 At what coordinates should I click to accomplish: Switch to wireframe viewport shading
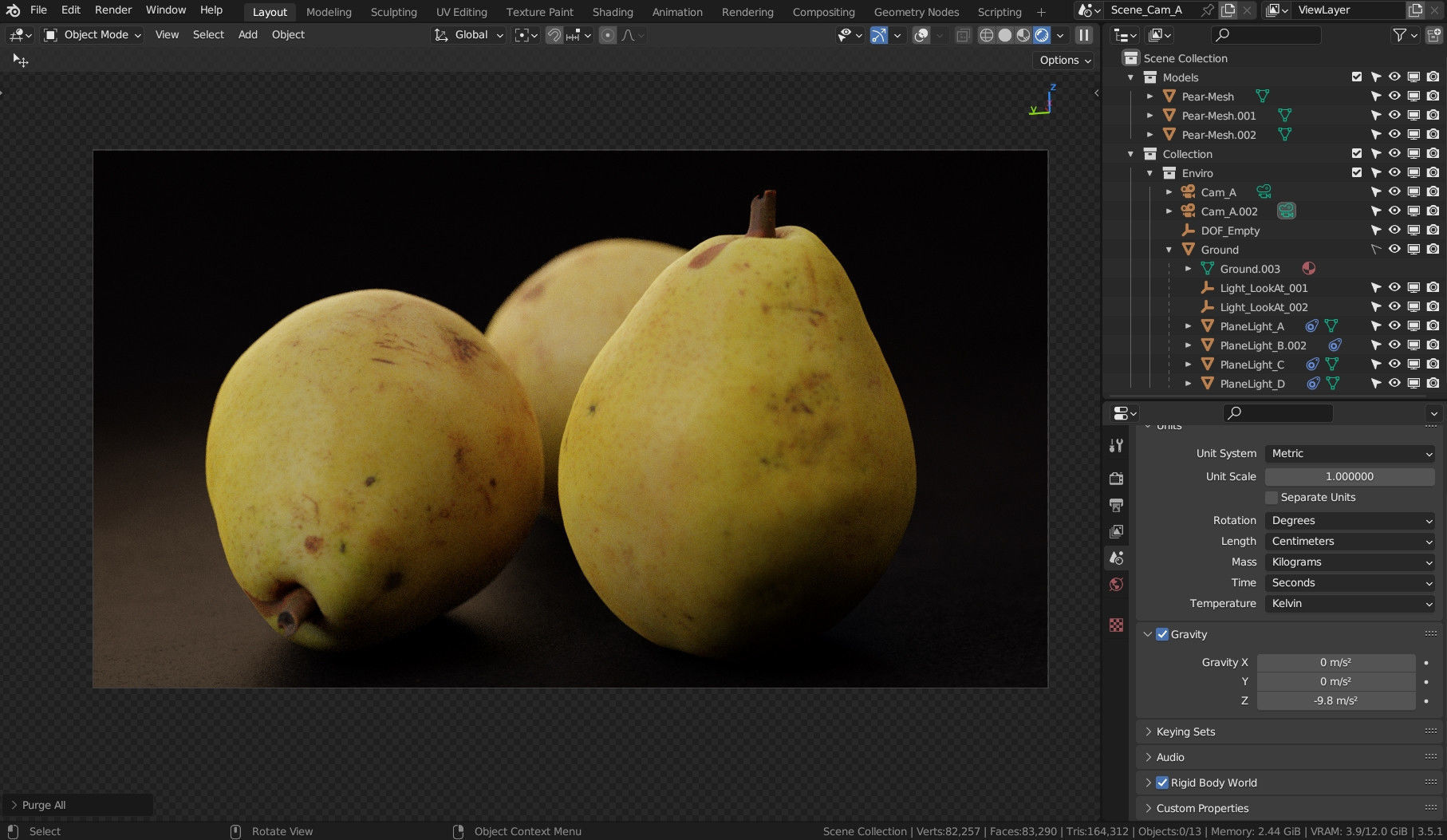click(987, 35)
